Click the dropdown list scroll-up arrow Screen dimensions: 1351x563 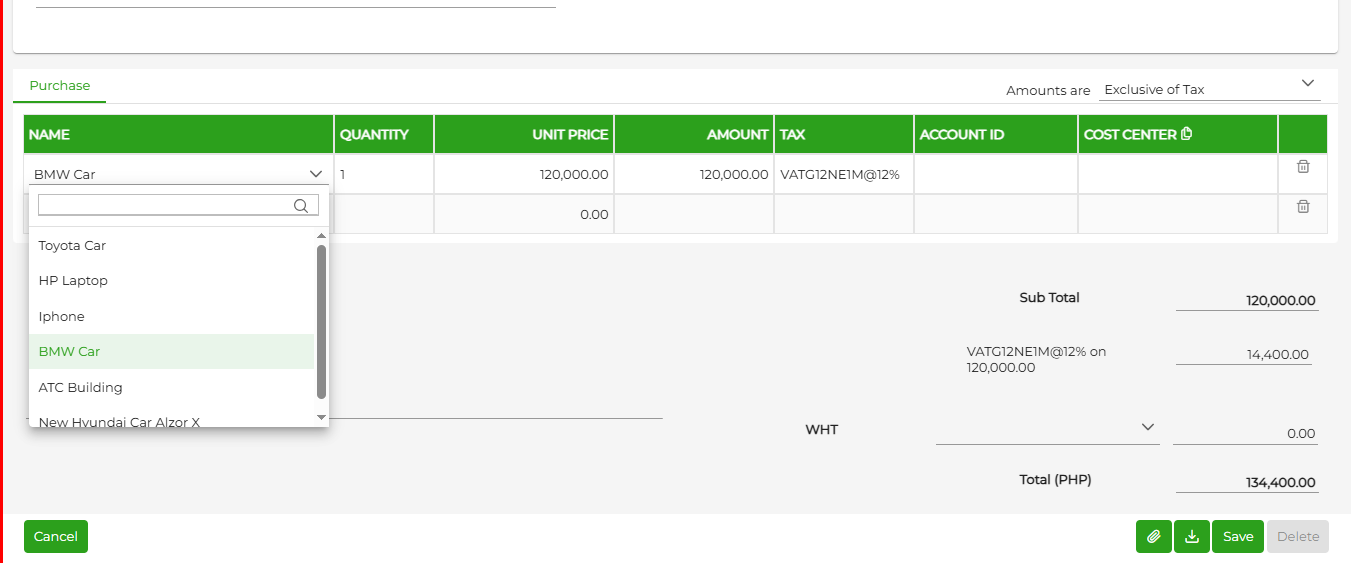click(321, 236)
